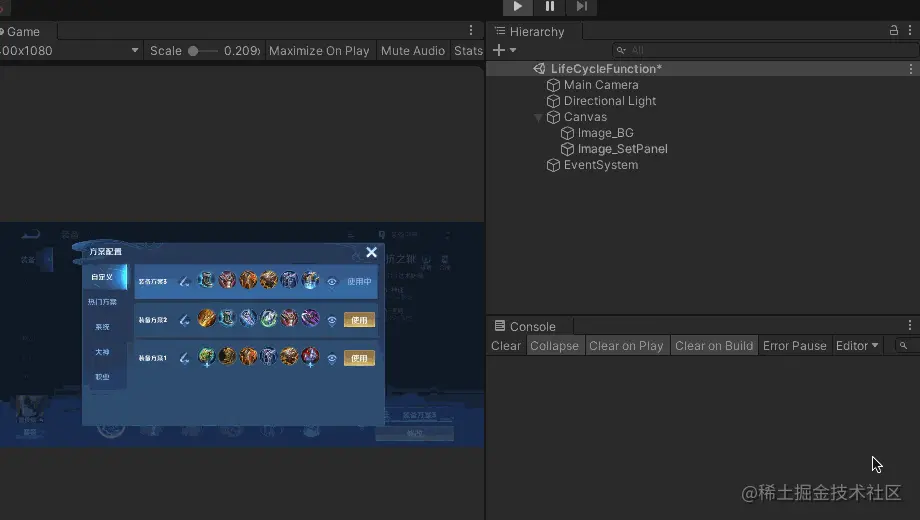Viewport: 920px width, 520px height.
Task: Click the cube icon of Main Camera
Action: coord(553,85)
